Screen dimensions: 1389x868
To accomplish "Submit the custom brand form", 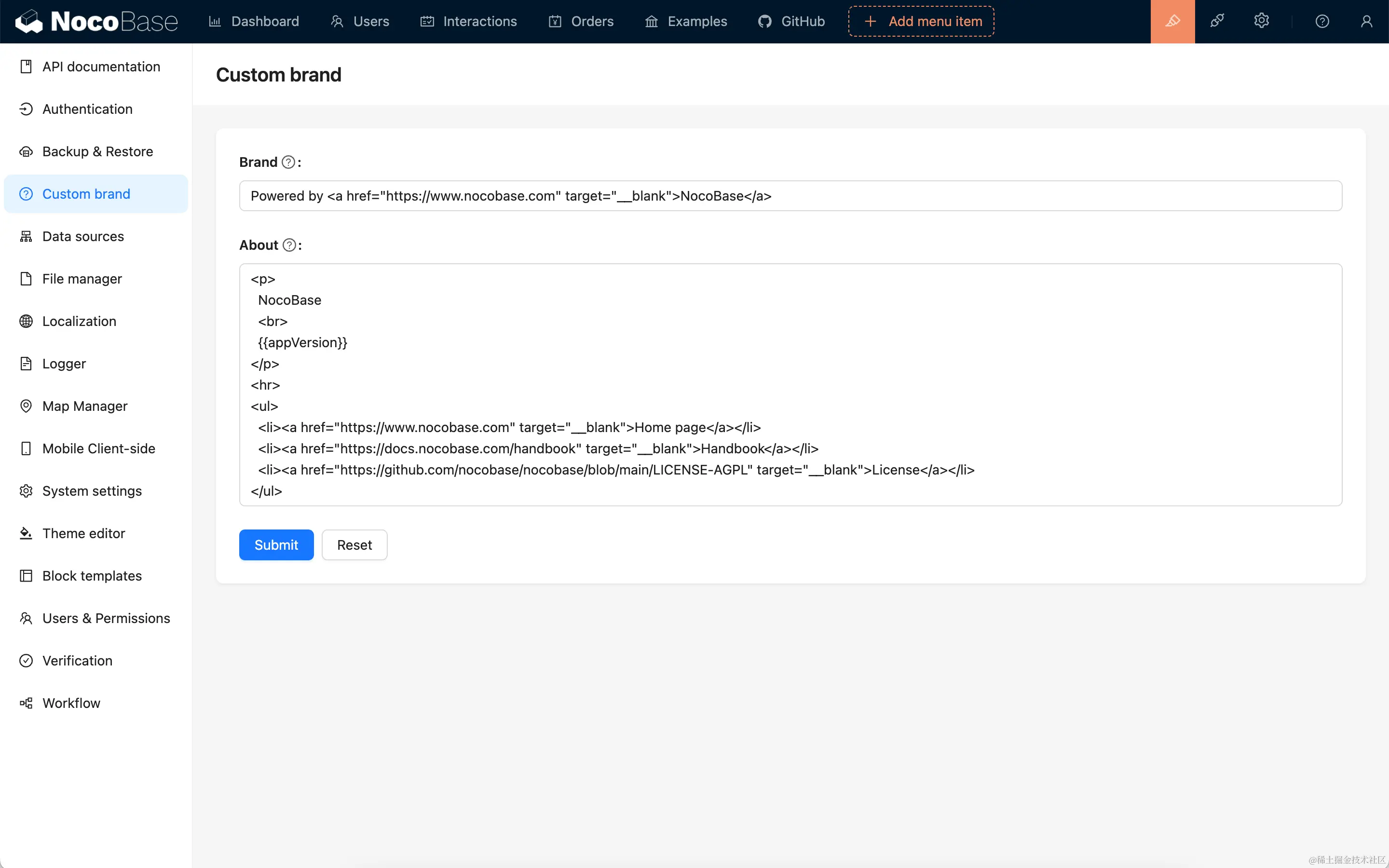I will point(276,545).
